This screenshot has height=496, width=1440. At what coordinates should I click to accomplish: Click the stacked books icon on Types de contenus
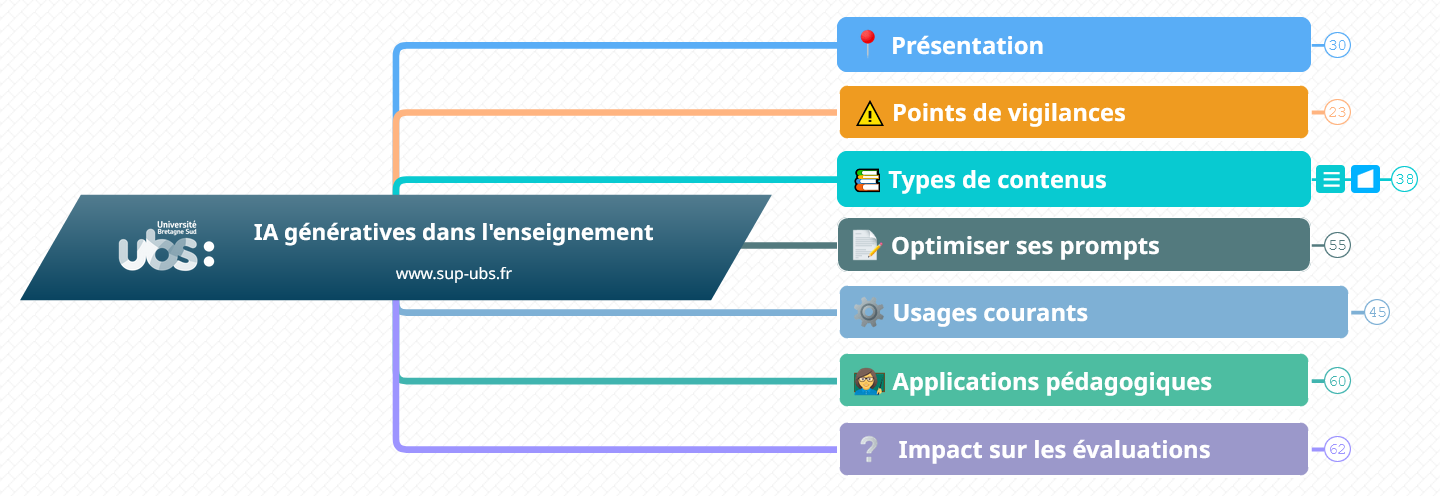coord(867,180)
